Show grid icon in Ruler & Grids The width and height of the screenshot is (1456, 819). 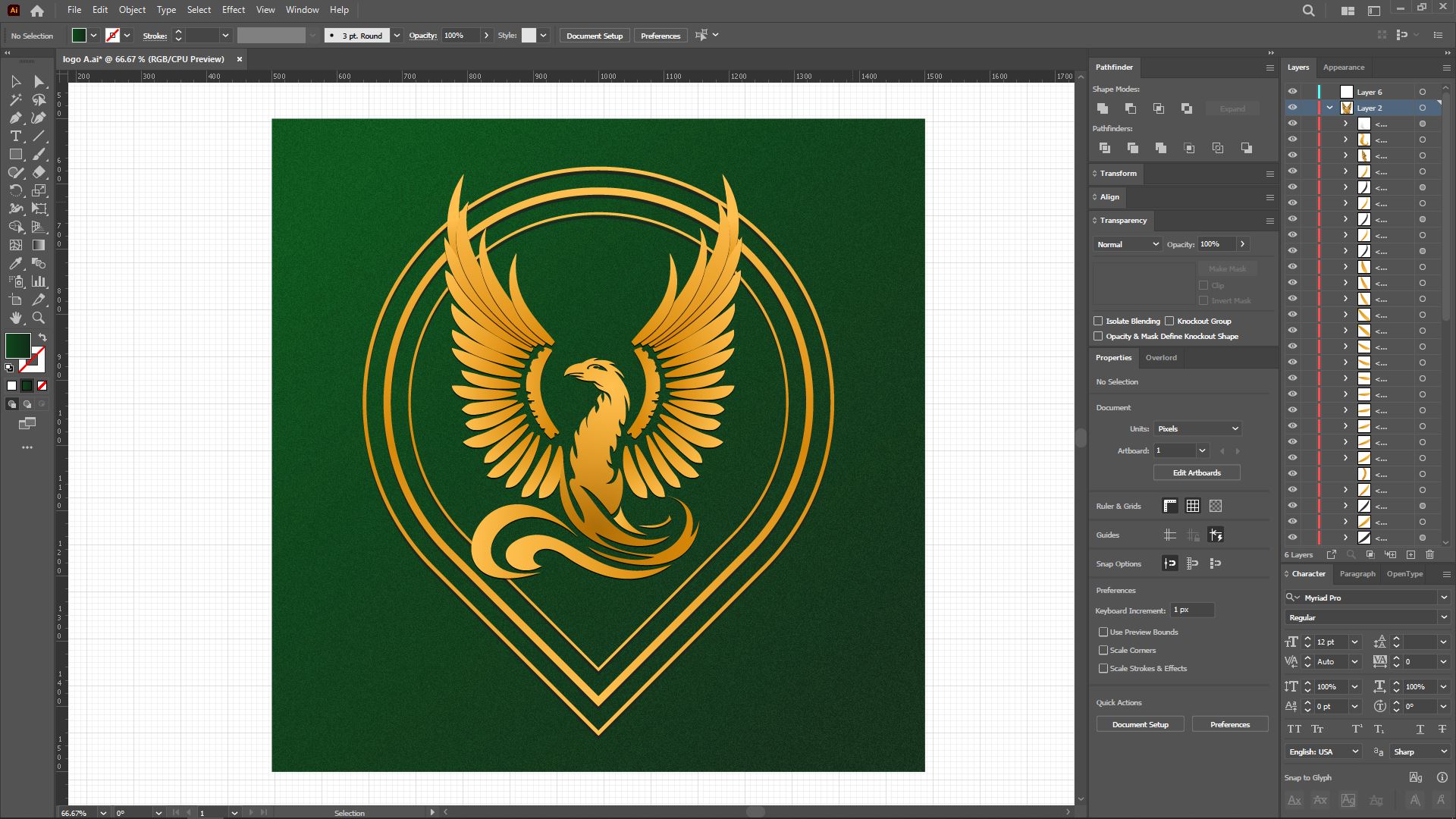click(1193, 506)
